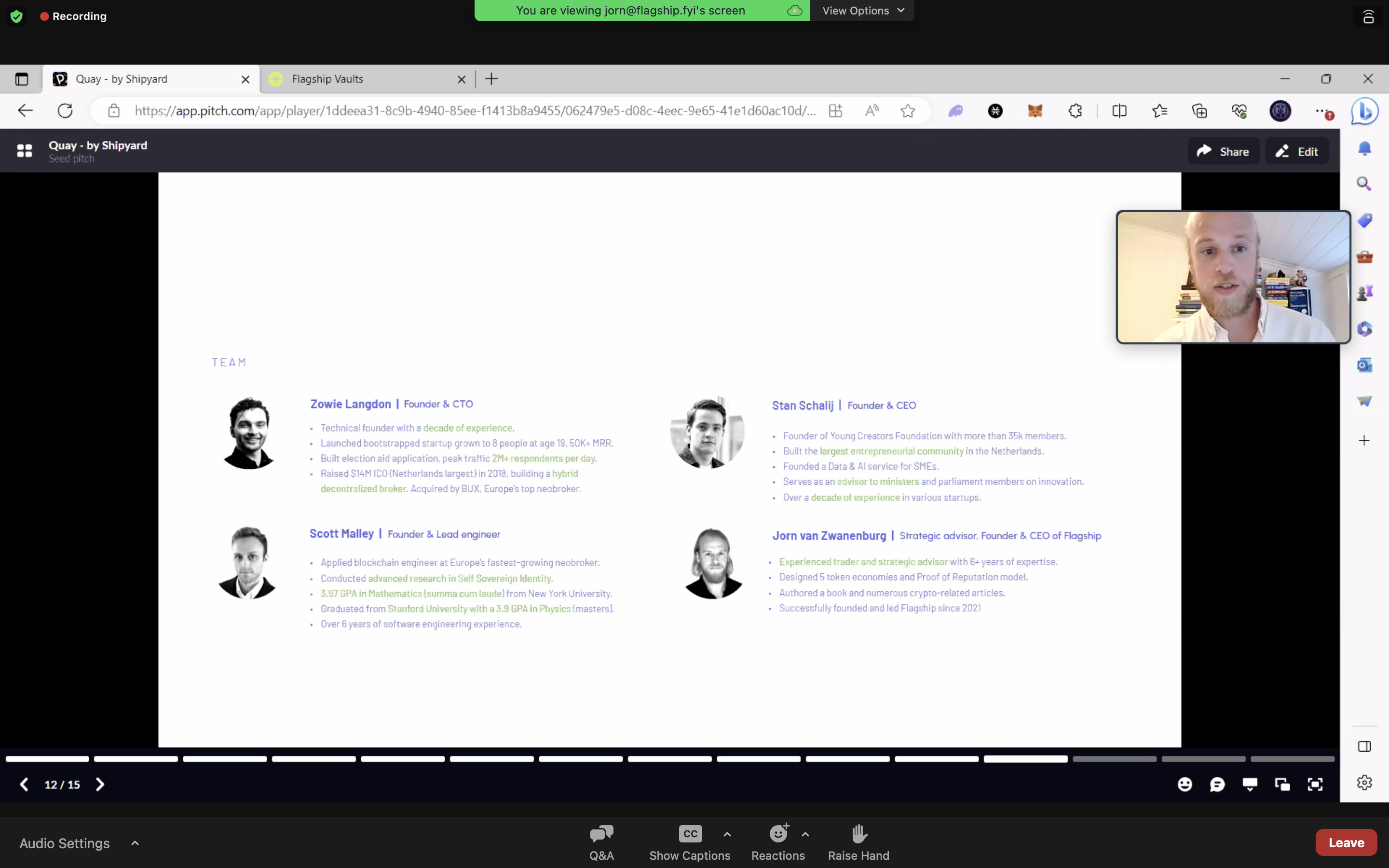Jump to the first slide progress segment
This screenshot has width=1389, height=868.
47,759
